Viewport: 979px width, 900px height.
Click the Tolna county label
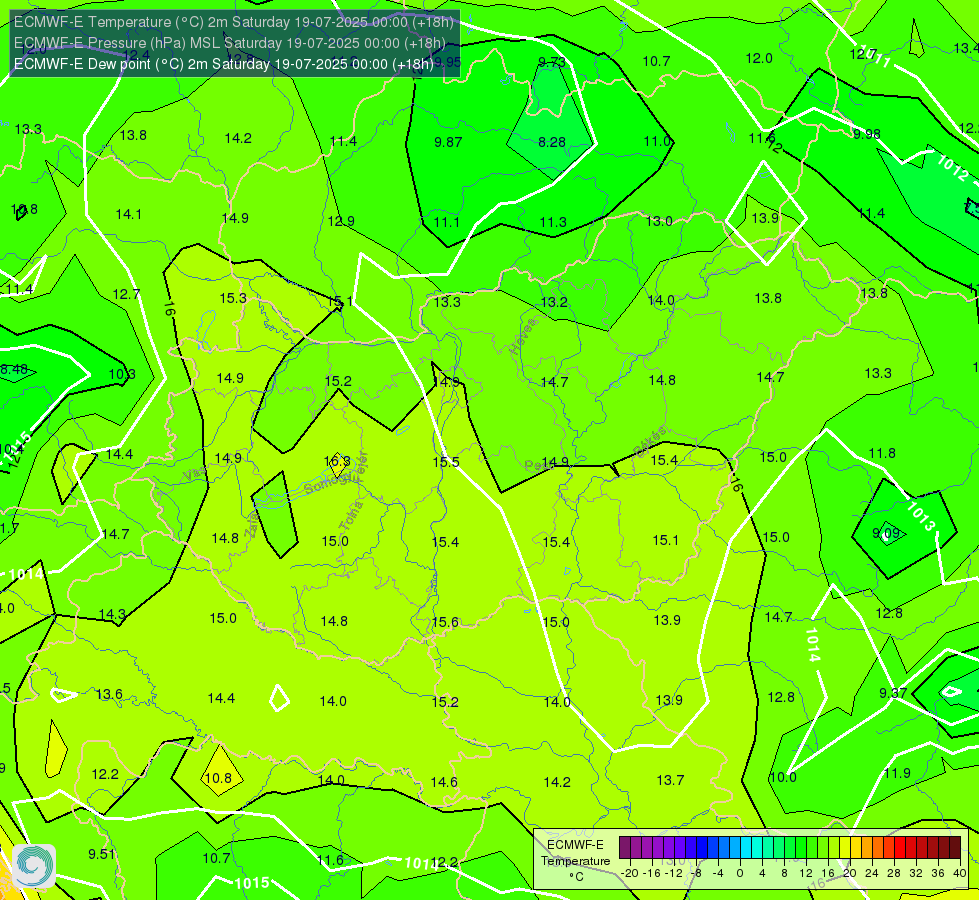pos(350,516)
